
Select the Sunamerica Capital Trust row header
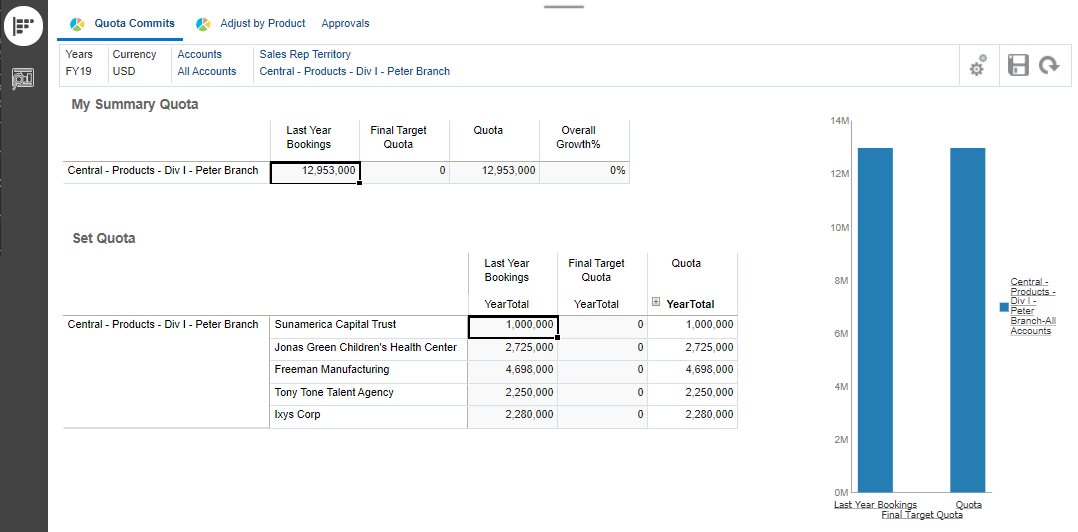click(x=368, y=326)
